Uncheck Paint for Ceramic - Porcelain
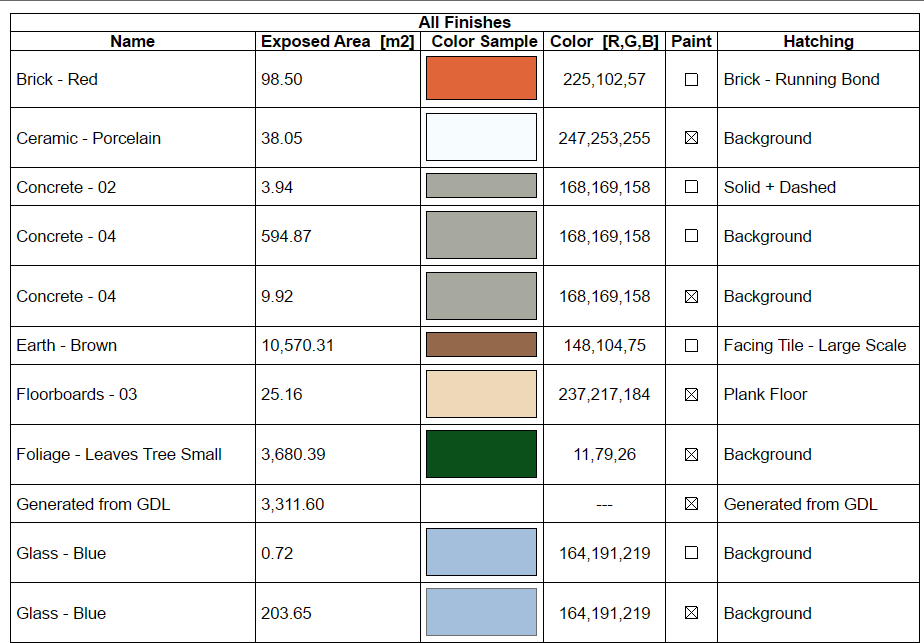Screen dimensions: 924x643 pos(691,138)
